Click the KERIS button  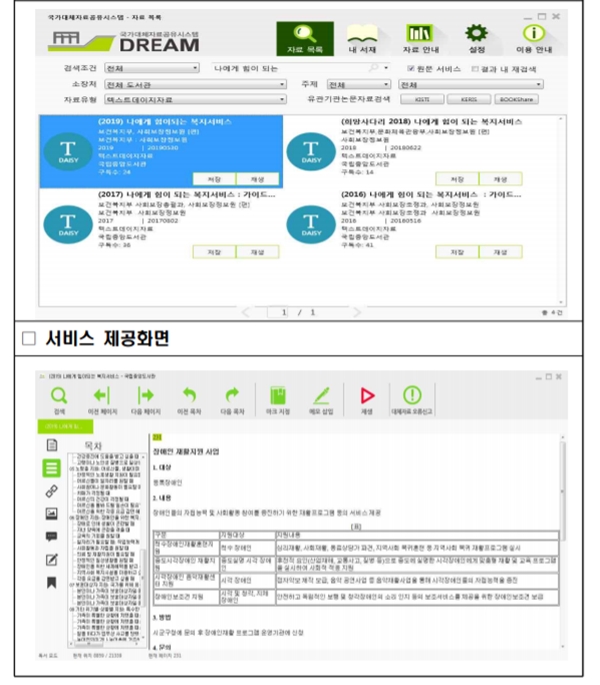tap(469, 100)
